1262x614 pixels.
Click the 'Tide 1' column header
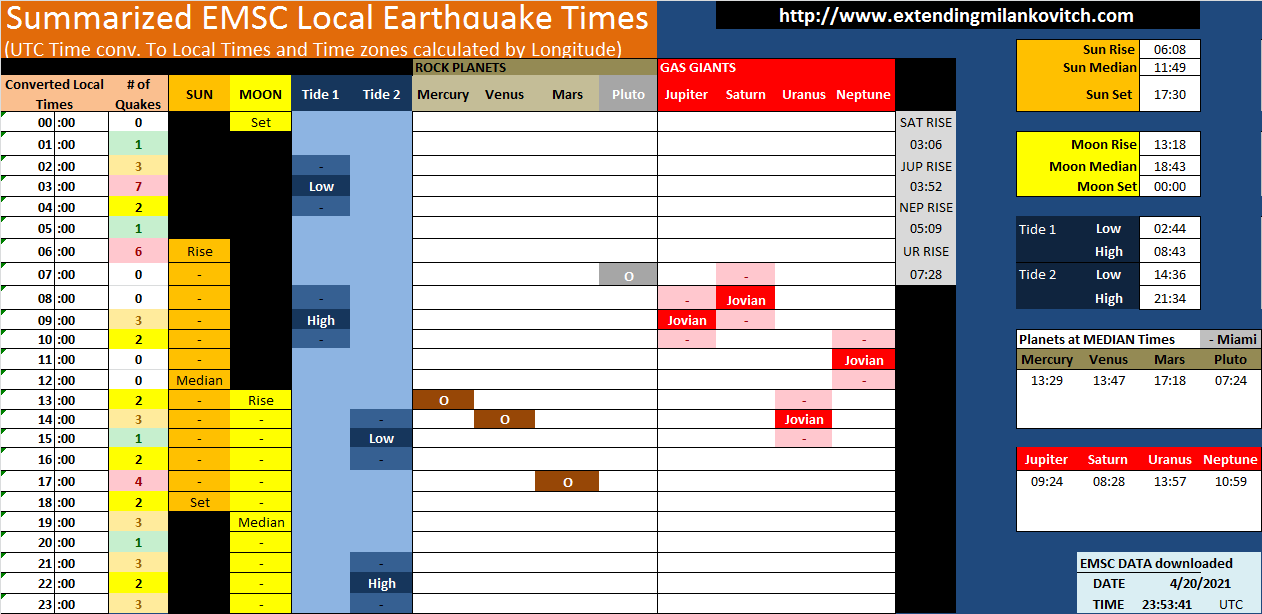[x=321, y=94]
